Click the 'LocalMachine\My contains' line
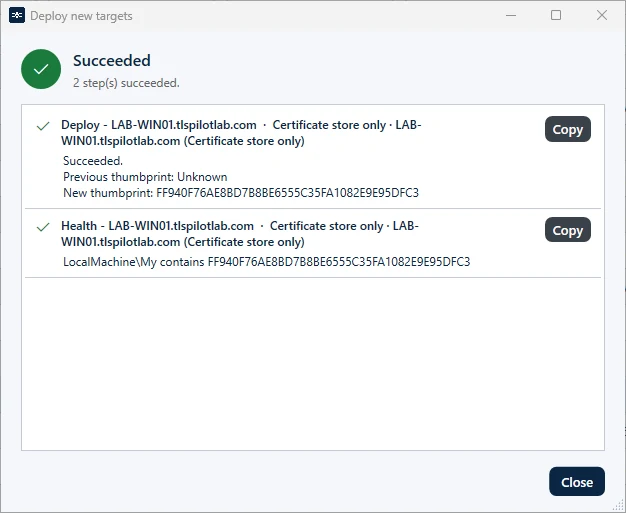Screen dimensions: 626x513 click(x=267, y=262)
